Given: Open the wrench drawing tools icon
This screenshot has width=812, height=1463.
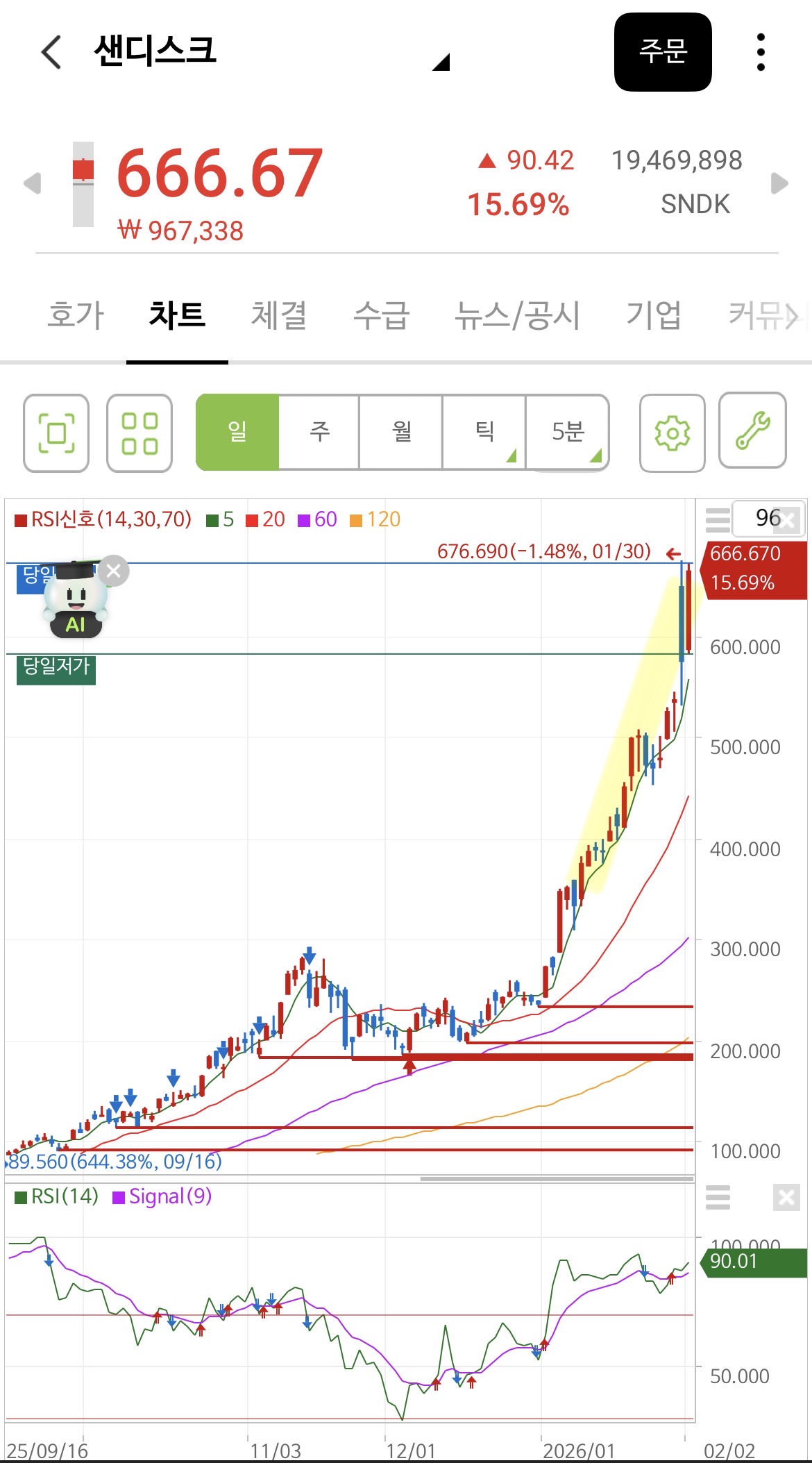Looking at the screenshot, I should [x=752, y=430].
